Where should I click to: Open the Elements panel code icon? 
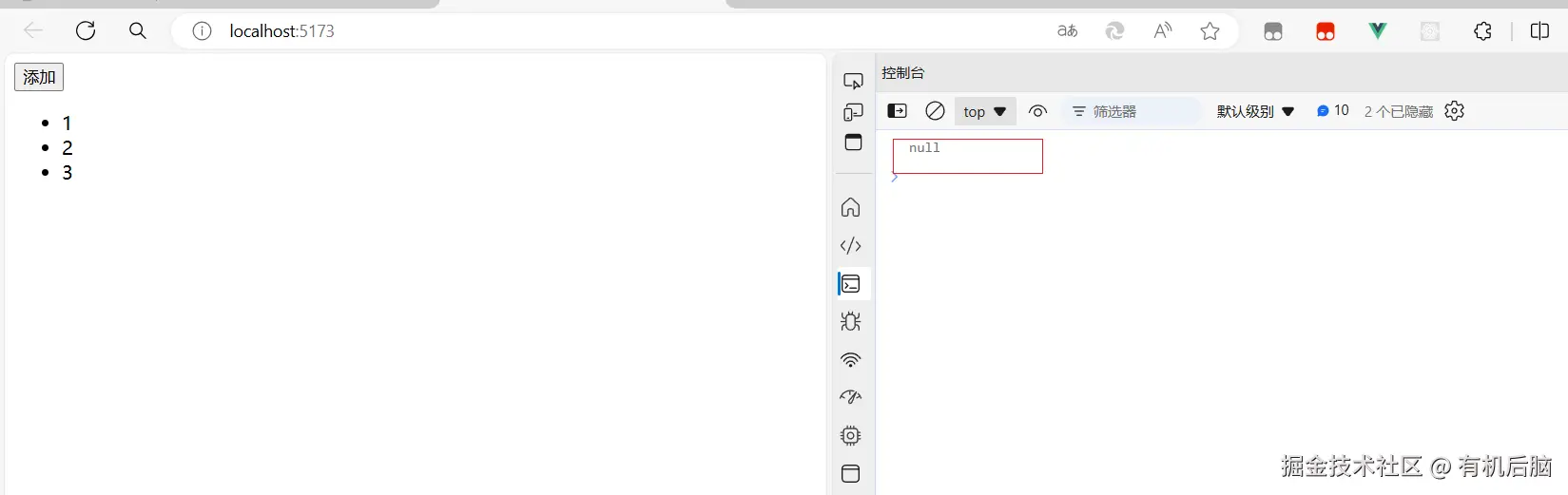click(851, 246)
